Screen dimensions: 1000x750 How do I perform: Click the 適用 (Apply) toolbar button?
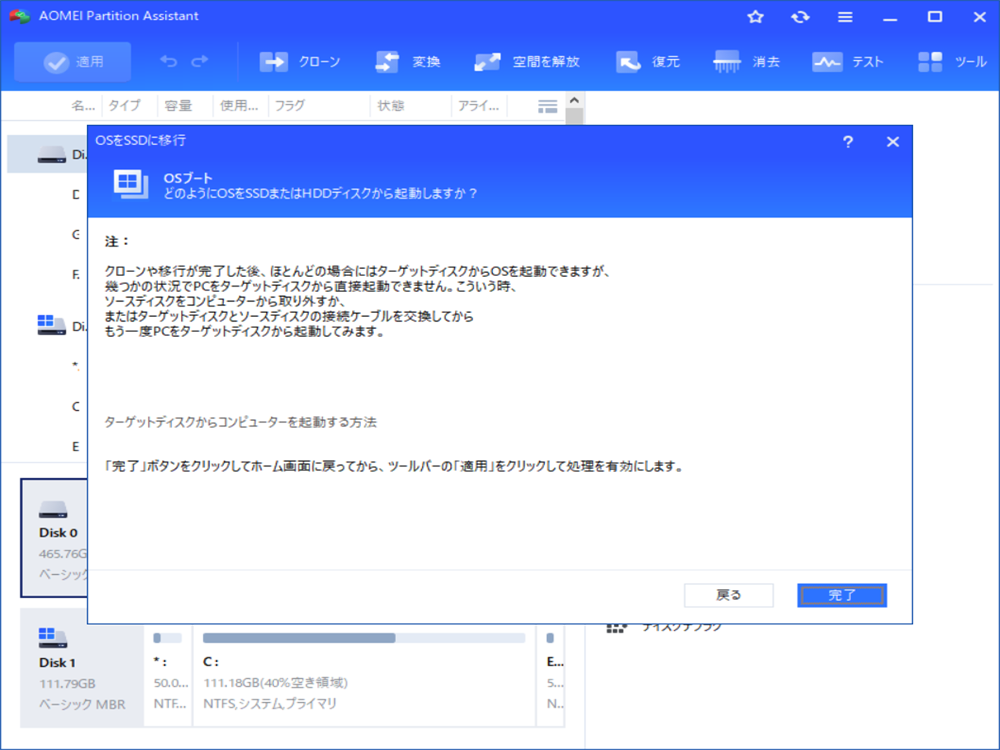tap(73, 62)
